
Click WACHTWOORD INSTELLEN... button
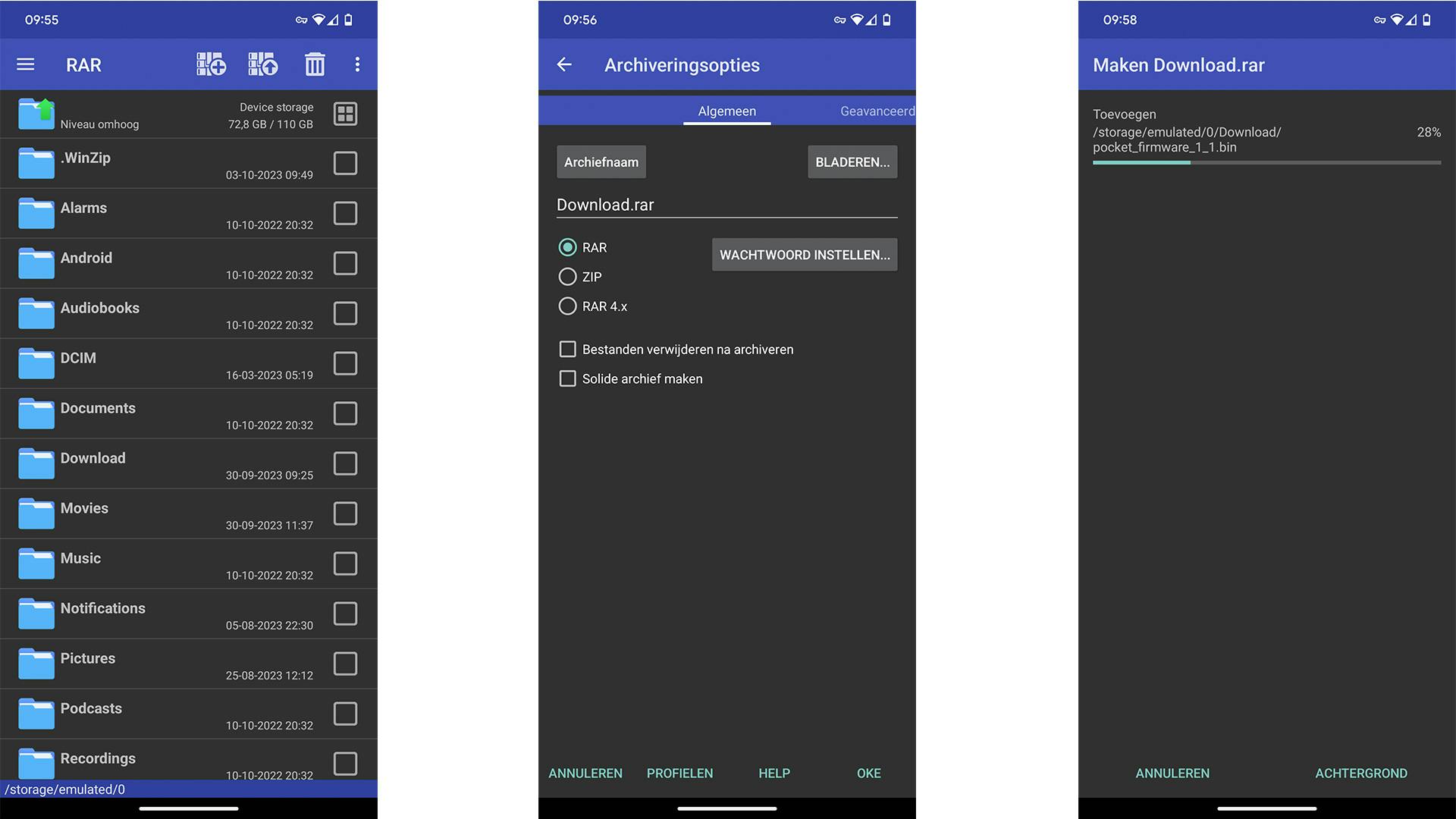click(x=805, y=255)
